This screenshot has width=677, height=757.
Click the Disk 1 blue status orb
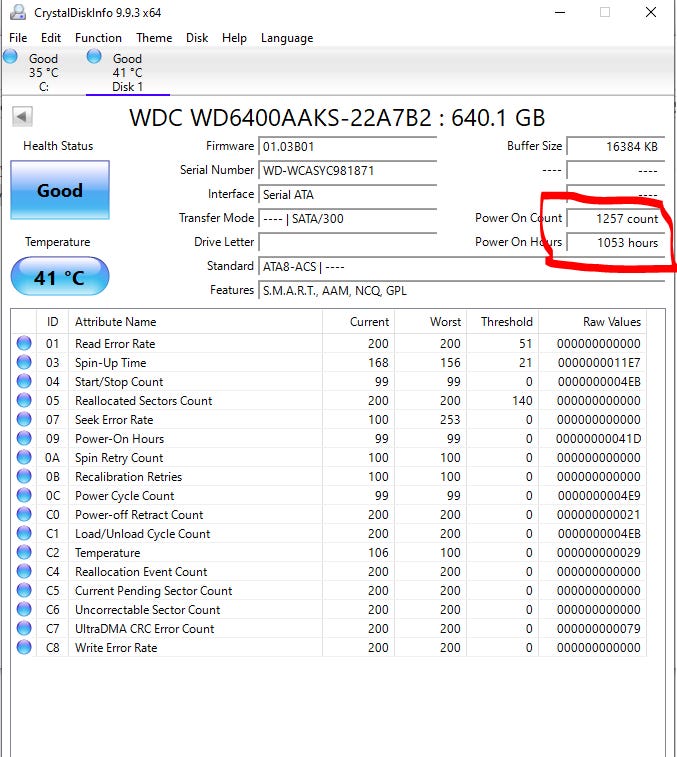pyautogui.click(x=94, y=56)
